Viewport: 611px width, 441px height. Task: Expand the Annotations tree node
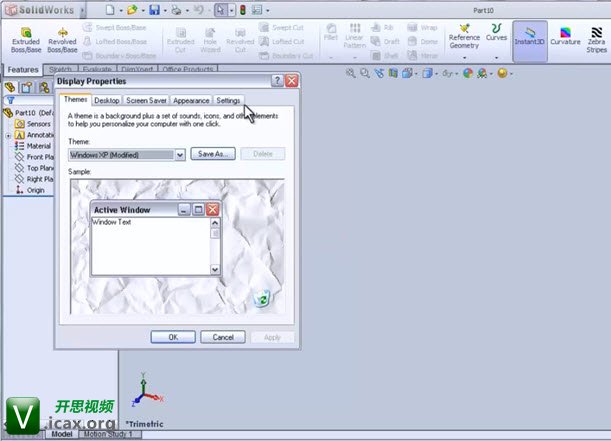pos(8,136)
